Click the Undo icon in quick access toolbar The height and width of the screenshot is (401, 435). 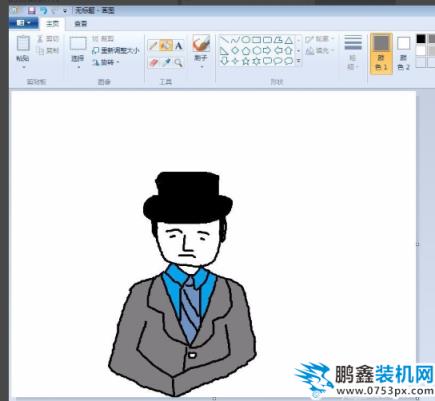44,11
